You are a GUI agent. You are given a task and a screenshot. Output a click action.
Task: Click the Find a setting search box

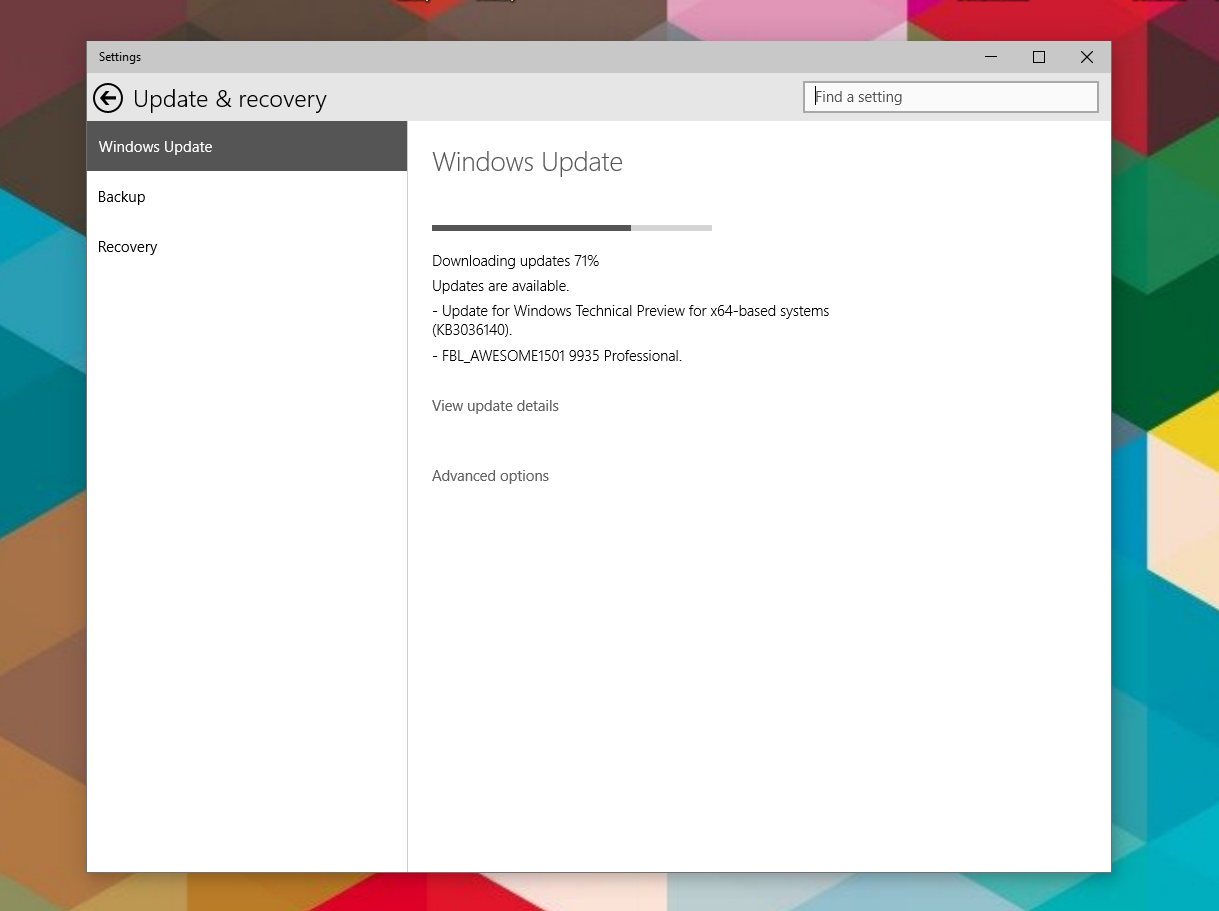tap(951, 97)
